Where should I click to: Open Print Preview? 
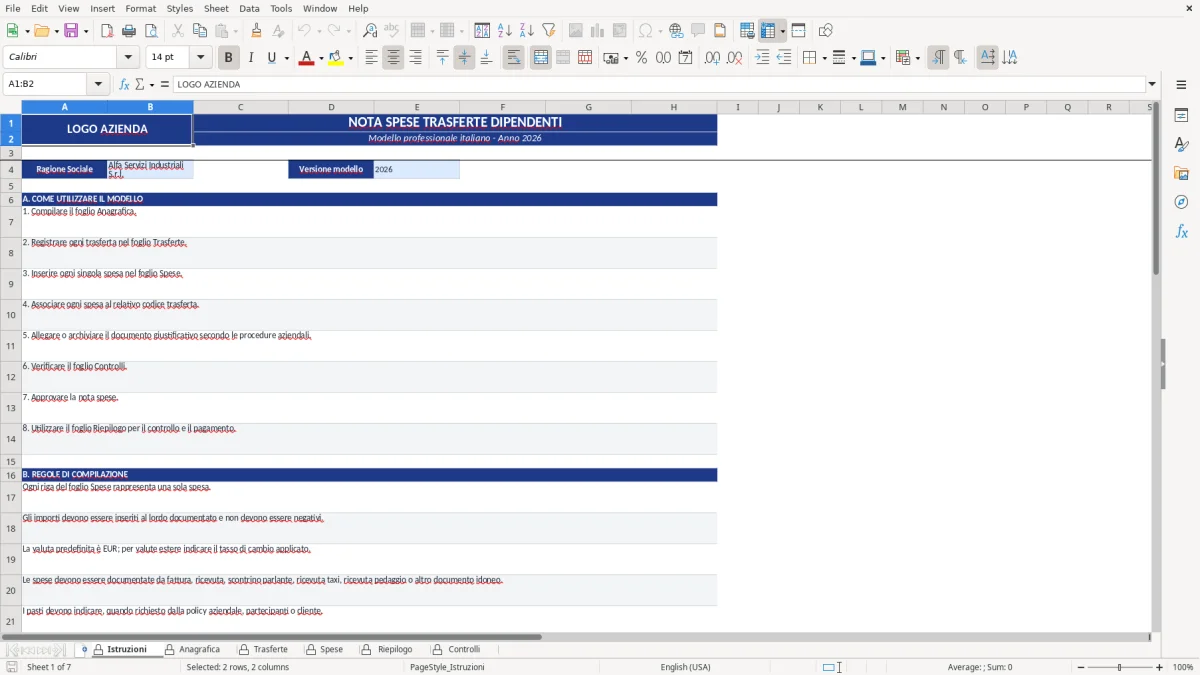[x=150, y=31]
